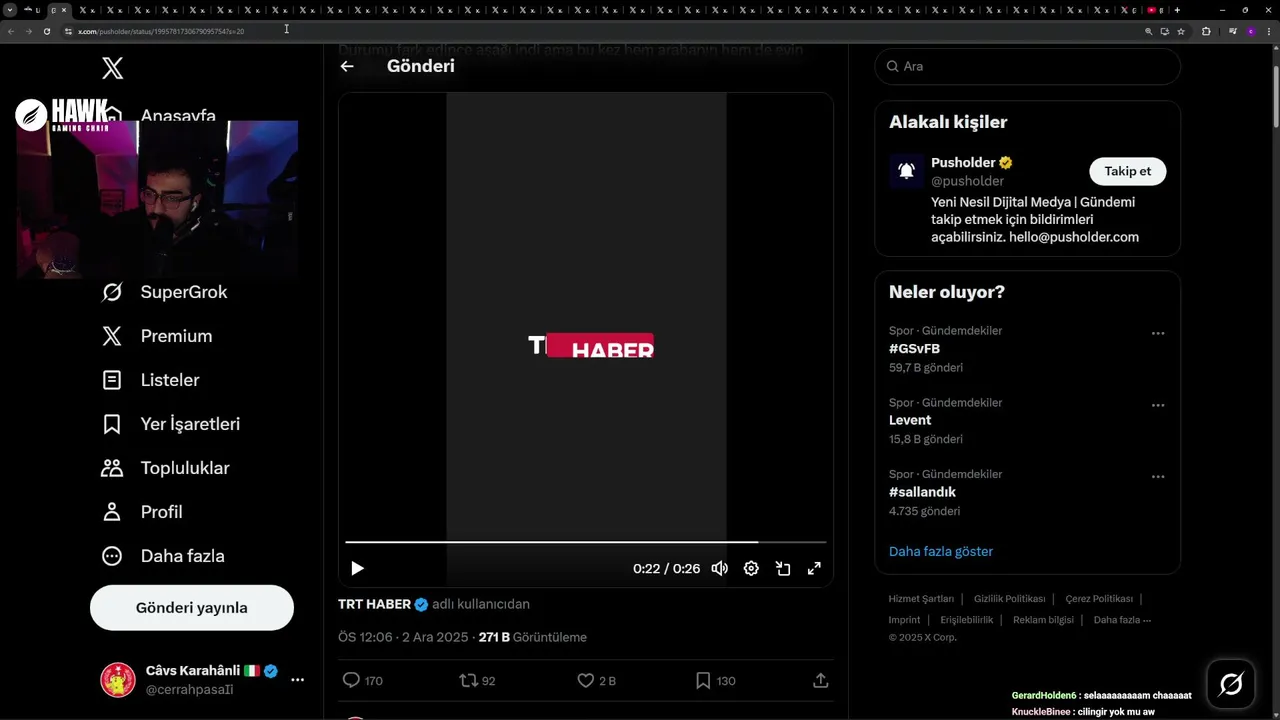Open the #sallandık trending topic
The height and width of the screenshot is (720, 1280).
click(922, 492)
